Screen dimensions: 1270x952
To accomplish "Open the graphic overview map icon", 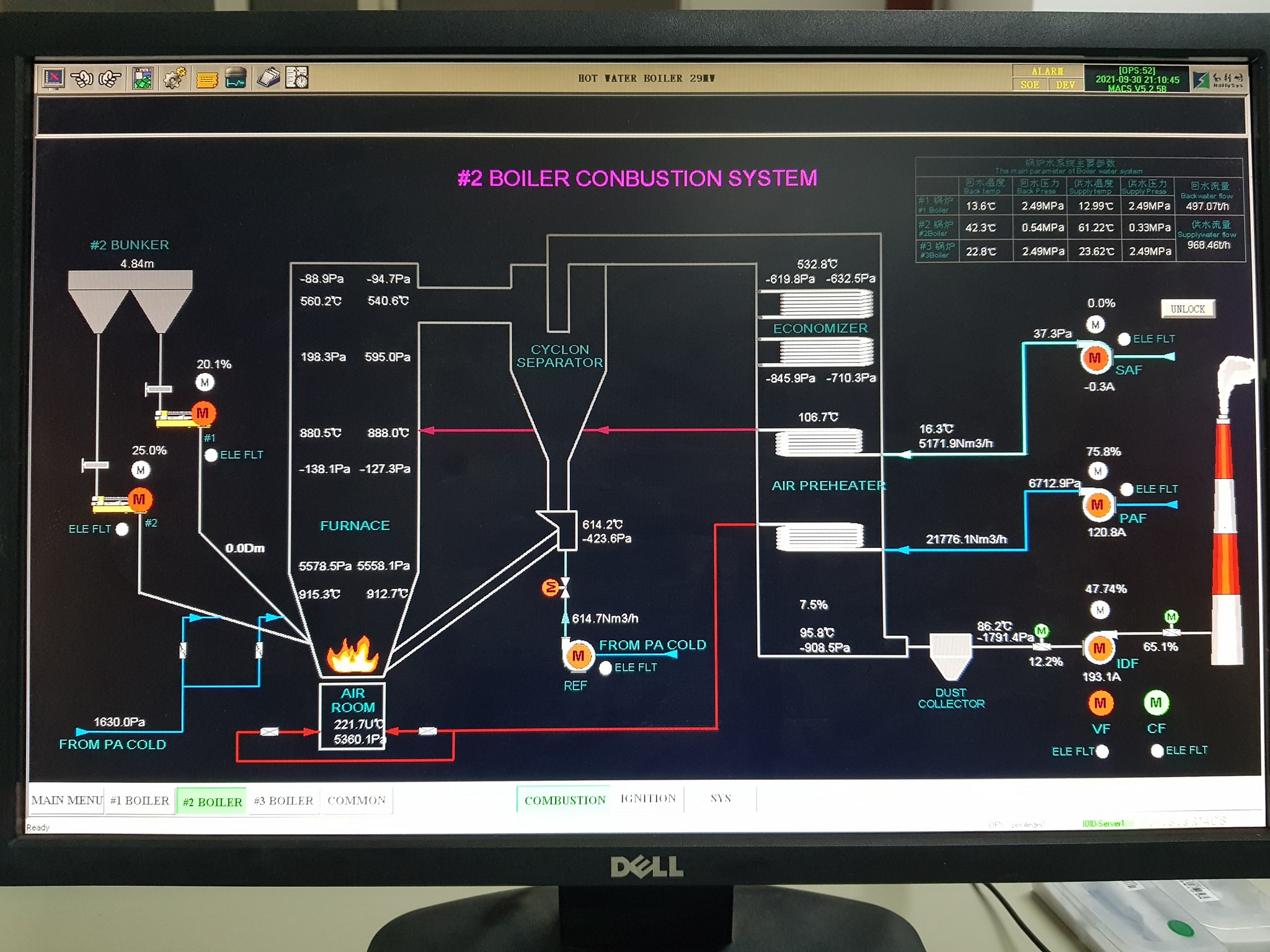I will [x=143, y=79].
